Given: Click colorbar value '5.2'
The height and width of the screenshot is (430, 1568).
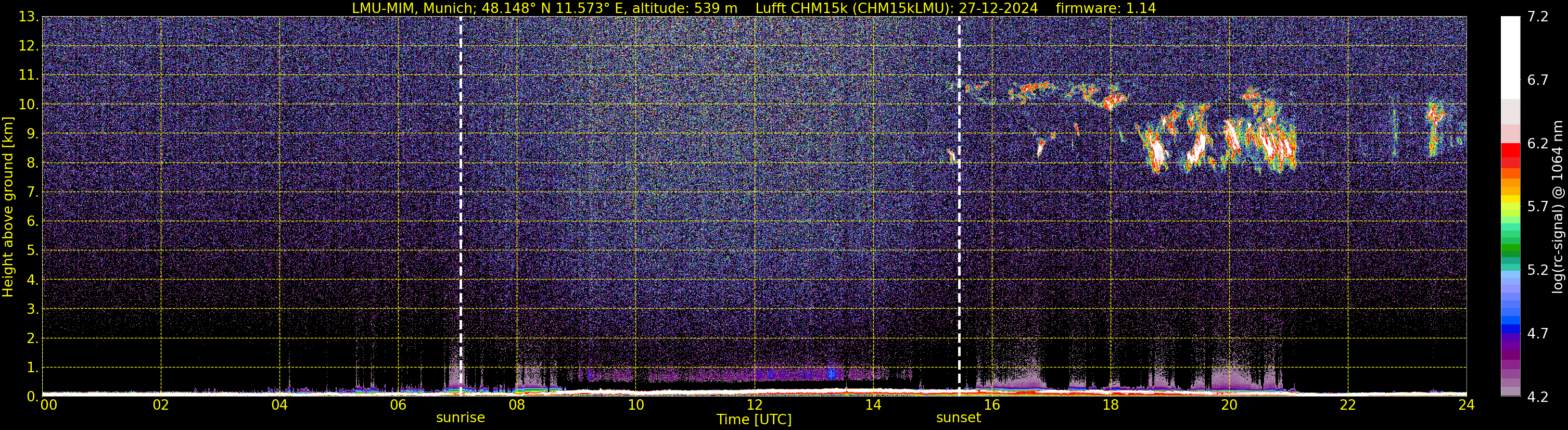Looking at the screenshot, I should click(x=1538, y=270).
